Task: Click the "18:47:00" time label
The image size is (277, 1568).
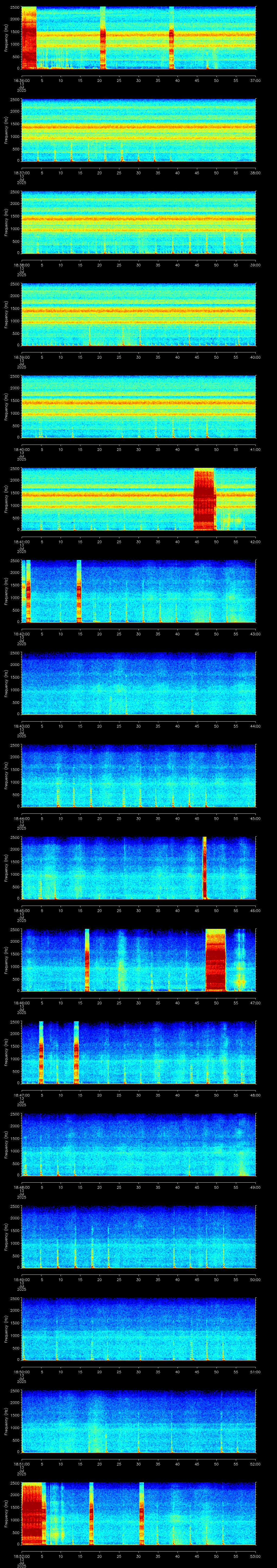Action: pyautogui.click(x=21, y=1096)
